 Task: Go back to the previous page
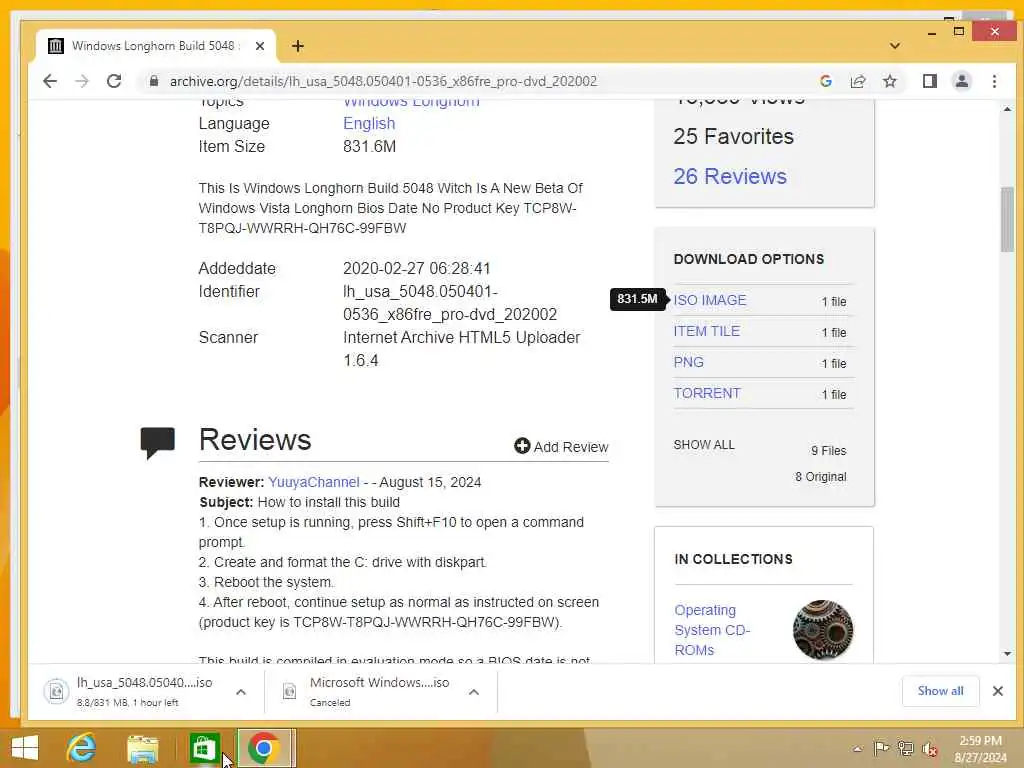[x=50, y=81]
